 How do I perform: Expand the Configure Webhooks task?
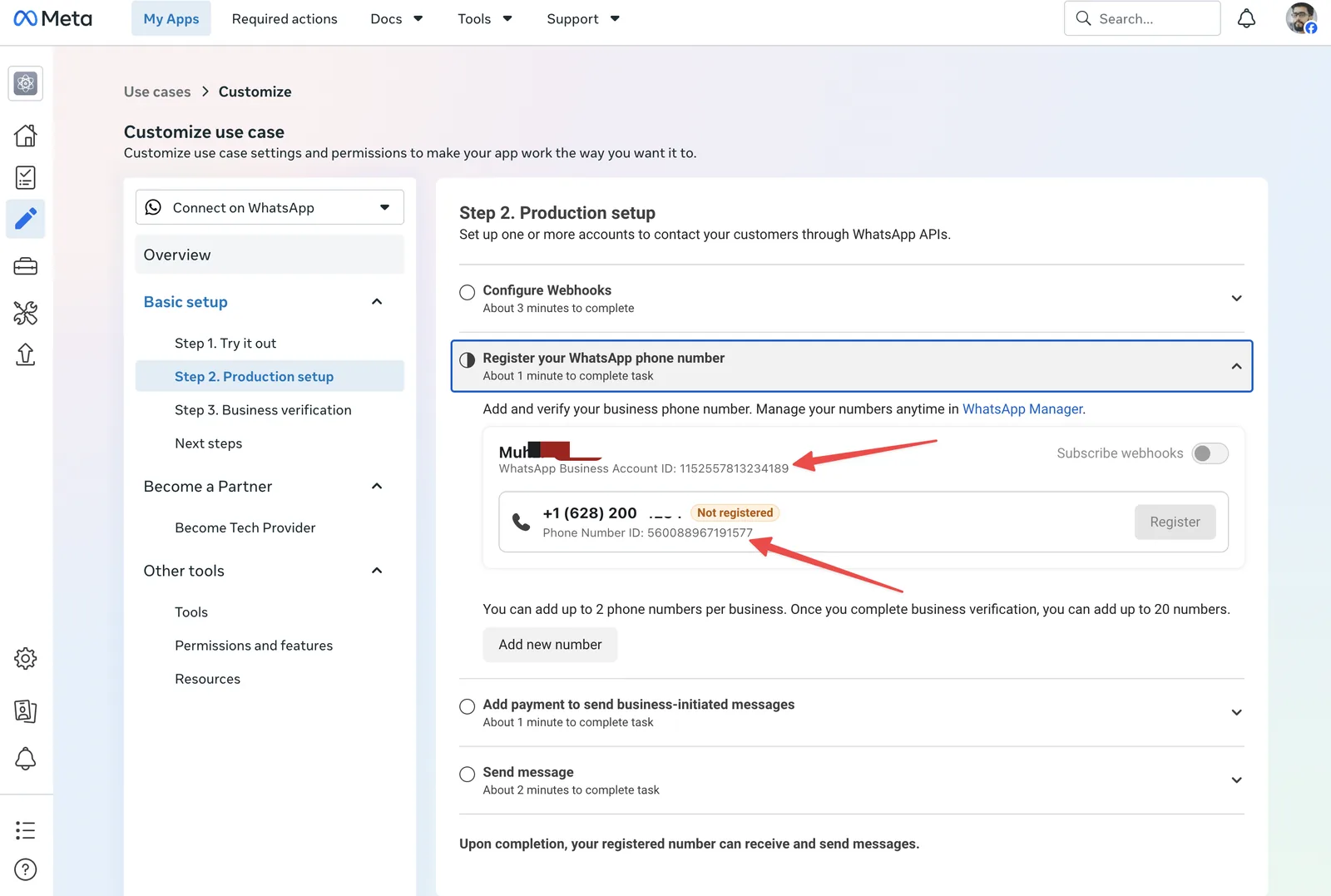[1237, 299]
